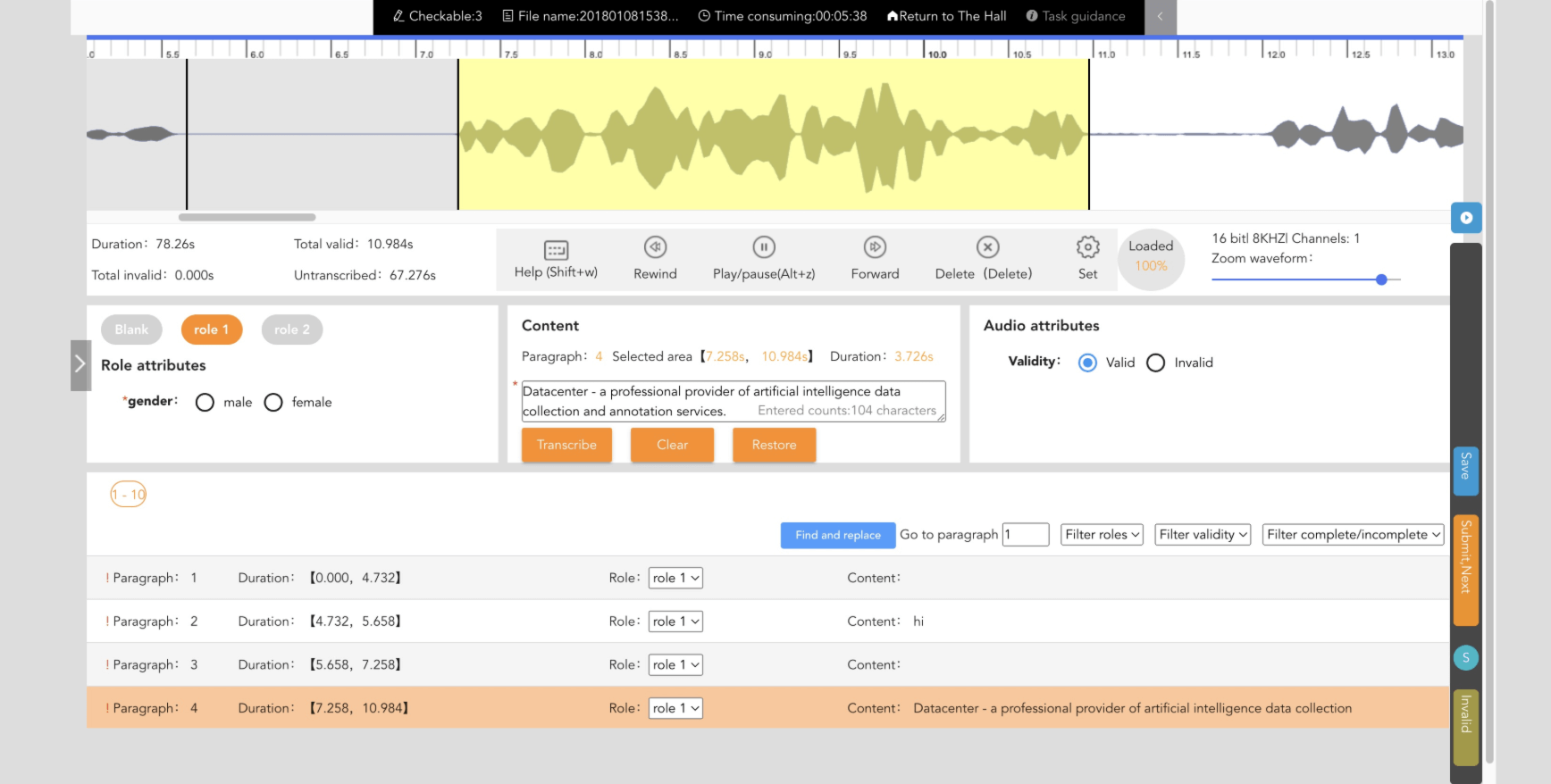The height and width of the screenshot is (784, 1551).
Task: Mark audio validity as Invalid
Action: click(1155, 363)
